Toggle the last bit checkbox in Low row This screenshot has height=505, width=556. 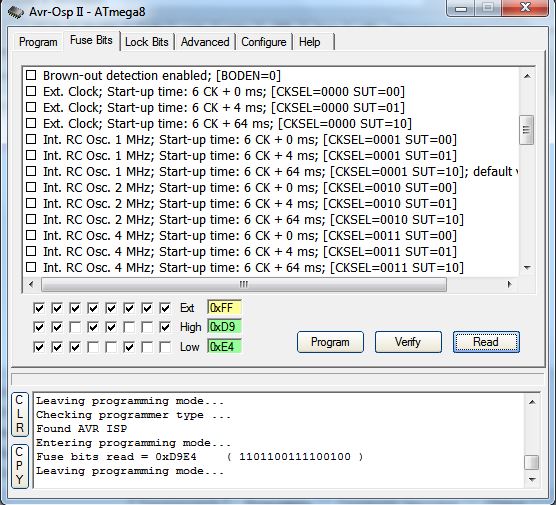click(x=165, y=347)
